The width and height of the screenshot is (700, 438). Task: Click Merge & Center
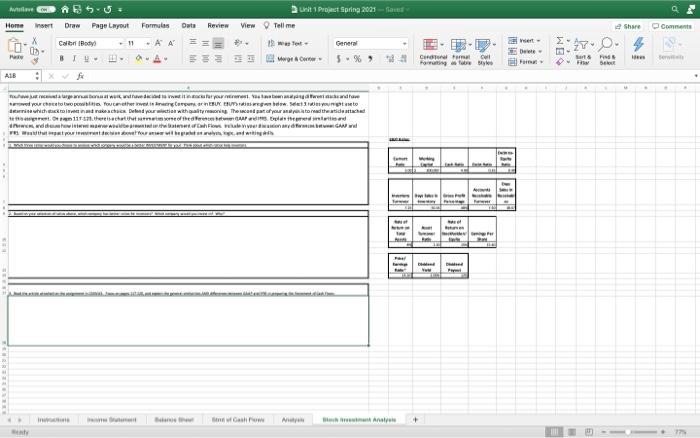[294, 58]
